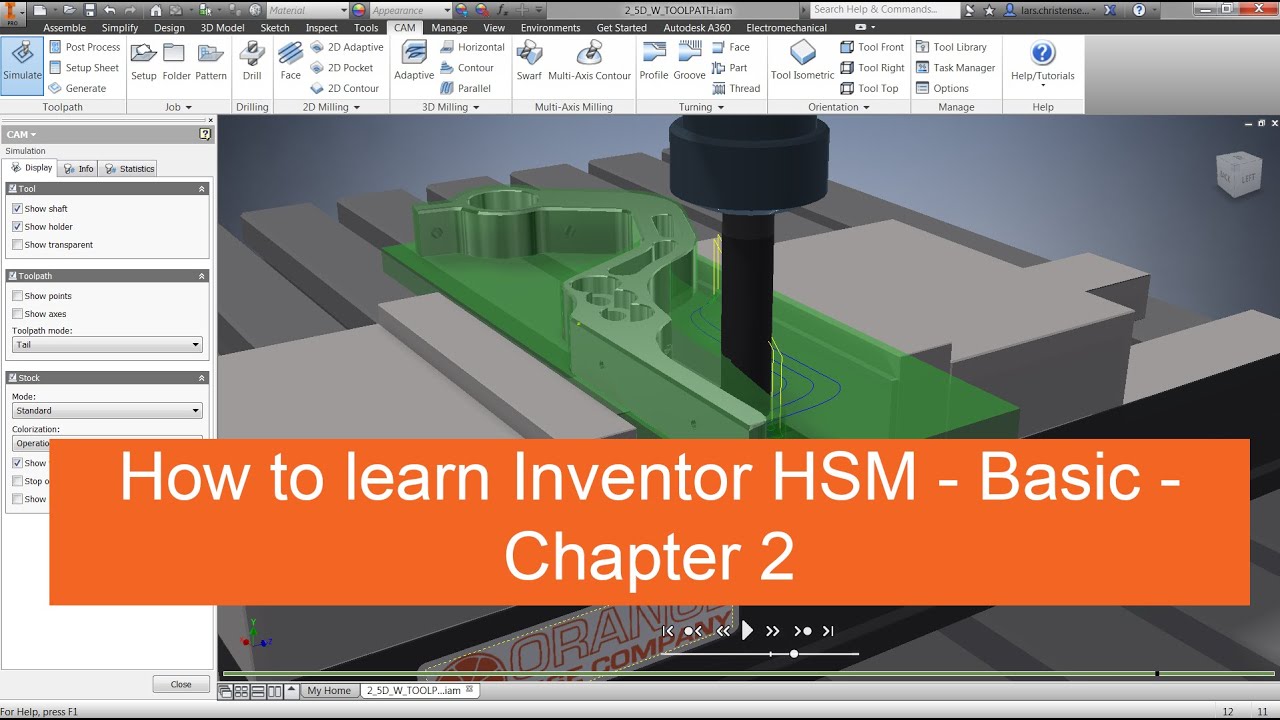Enable Show axes checkbox

click(17, 314)
